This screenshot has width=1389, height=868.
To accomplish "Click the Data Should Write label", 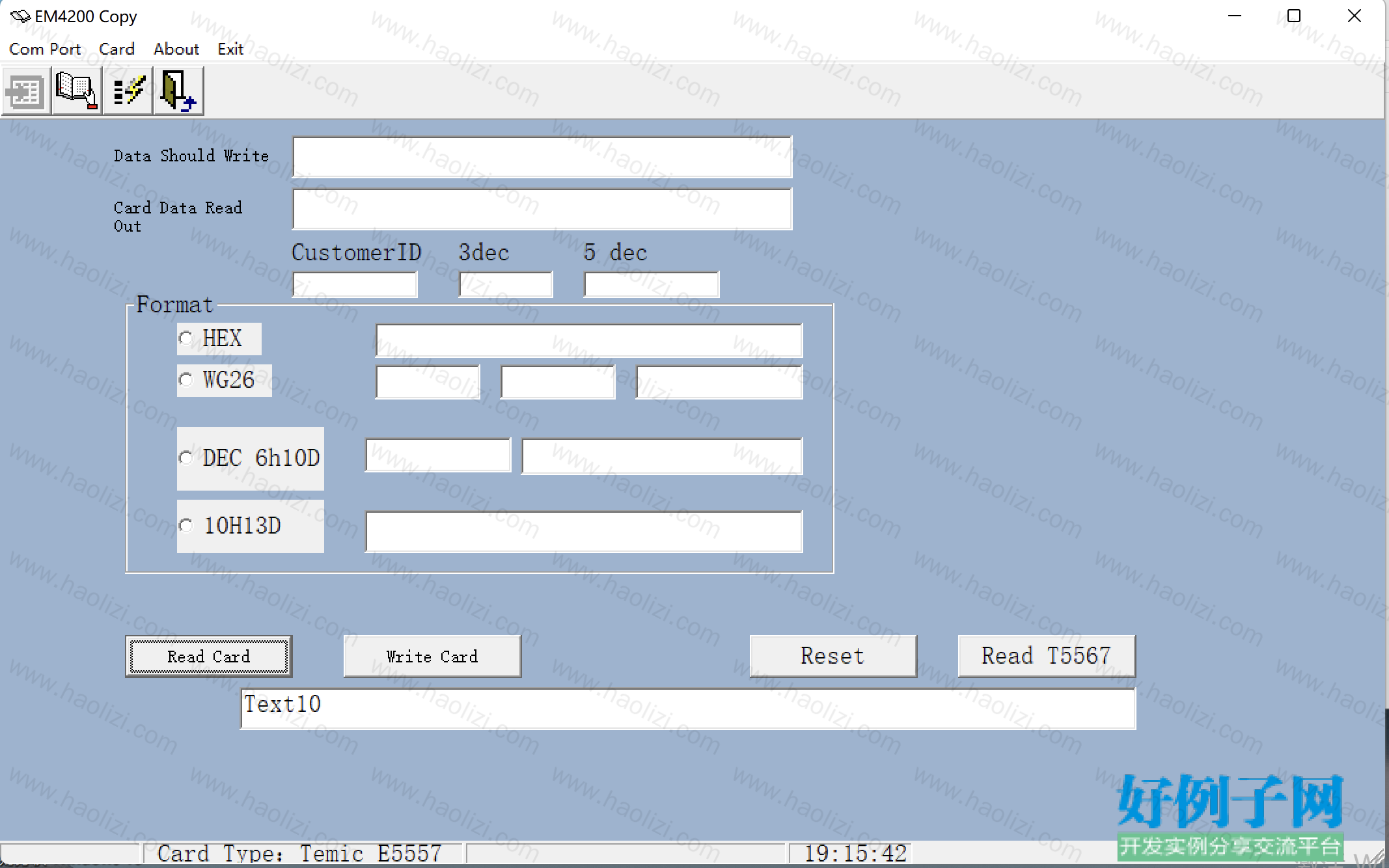I will click(191, 156).
